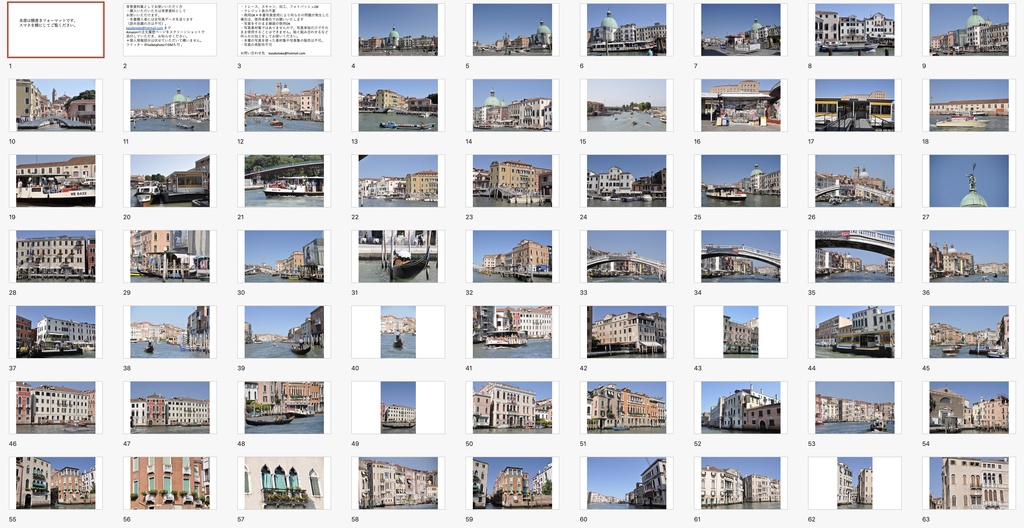Select slide thumbnail numbered 28
Image resolution: width=1024 pixels, height=528 pixels.
pyautogui.click(x=56, y=256)
